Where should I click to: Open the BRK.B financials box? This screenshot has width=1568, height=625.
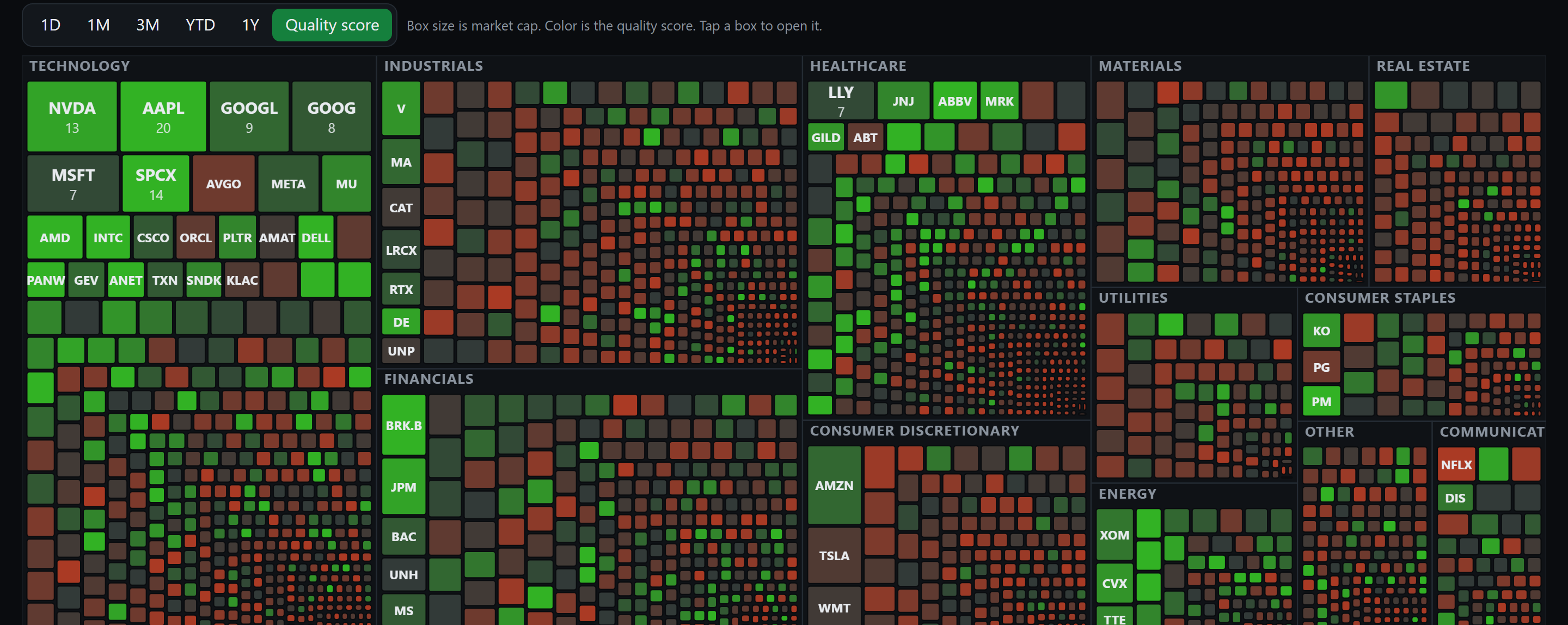[x=403, y=425]
